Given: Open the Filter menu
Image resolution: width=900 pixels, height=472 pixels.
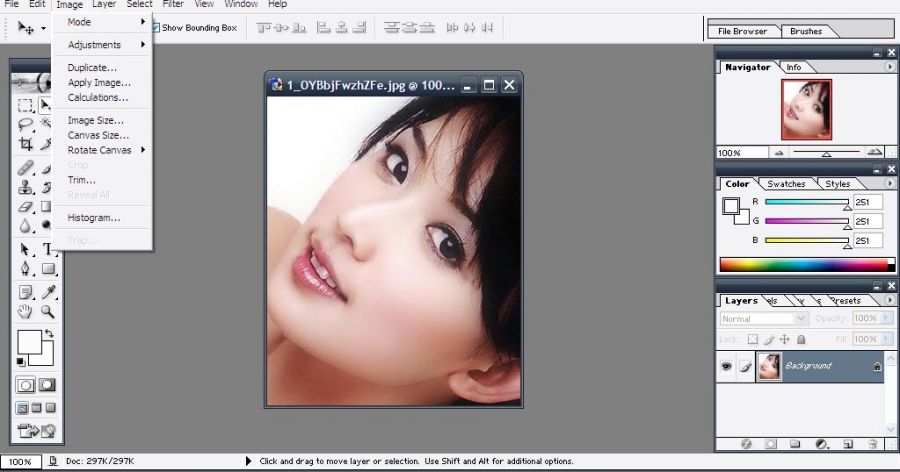Looking at the screenshot, I should (x=173, y=4).
